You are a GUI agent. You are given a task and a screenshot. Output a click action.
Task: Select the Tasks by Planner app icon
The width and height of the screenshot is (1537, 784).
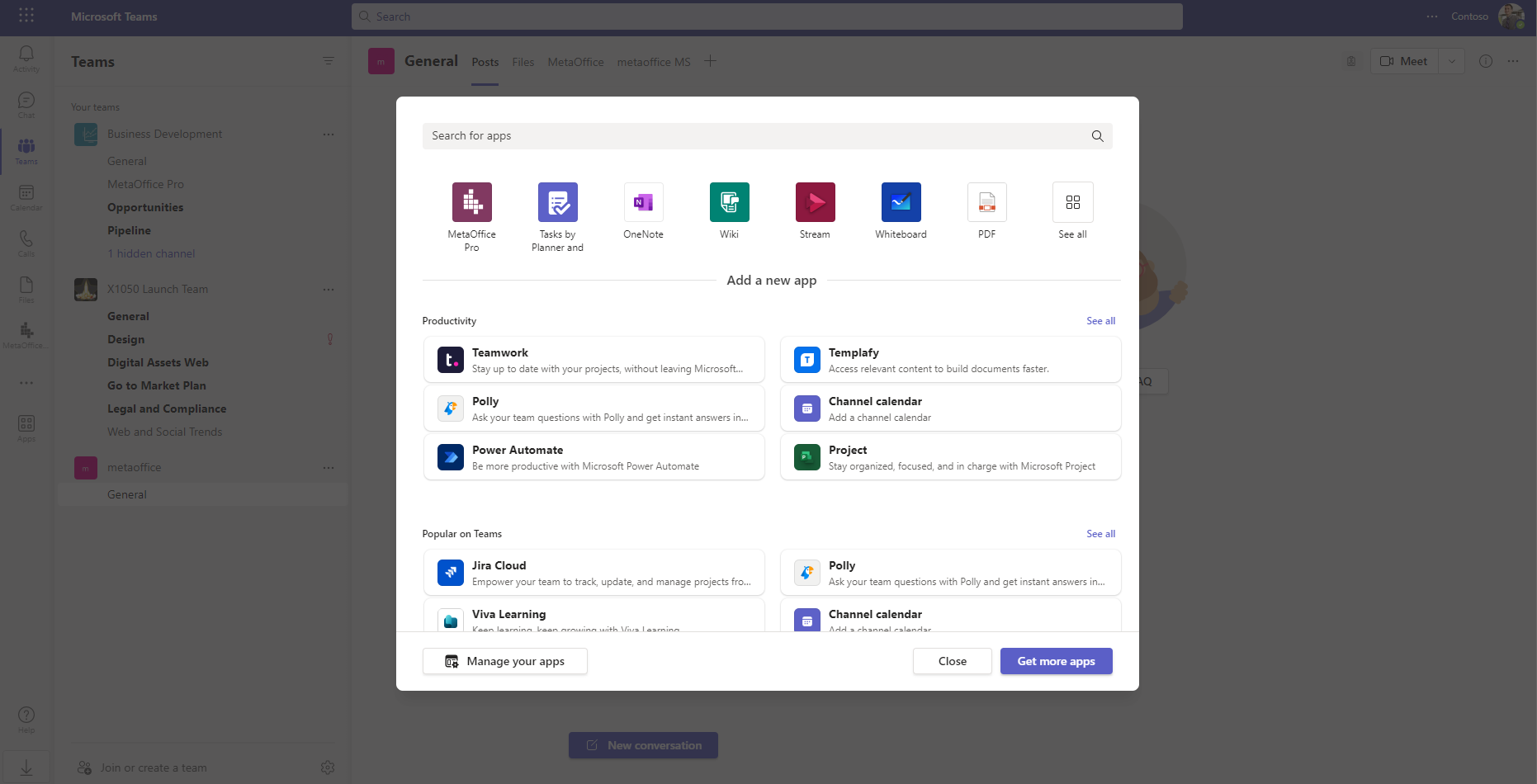[557, 202]
